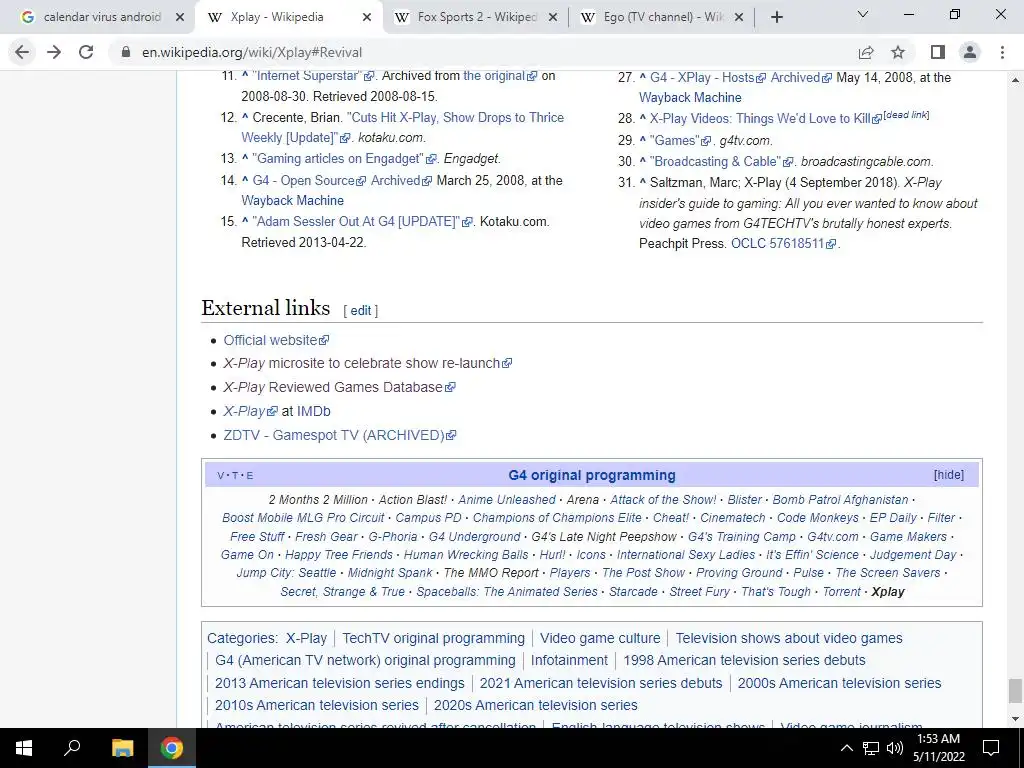Open the Infotainment category link
This screenshot has height=768, width=1024.
pos(569,660)
